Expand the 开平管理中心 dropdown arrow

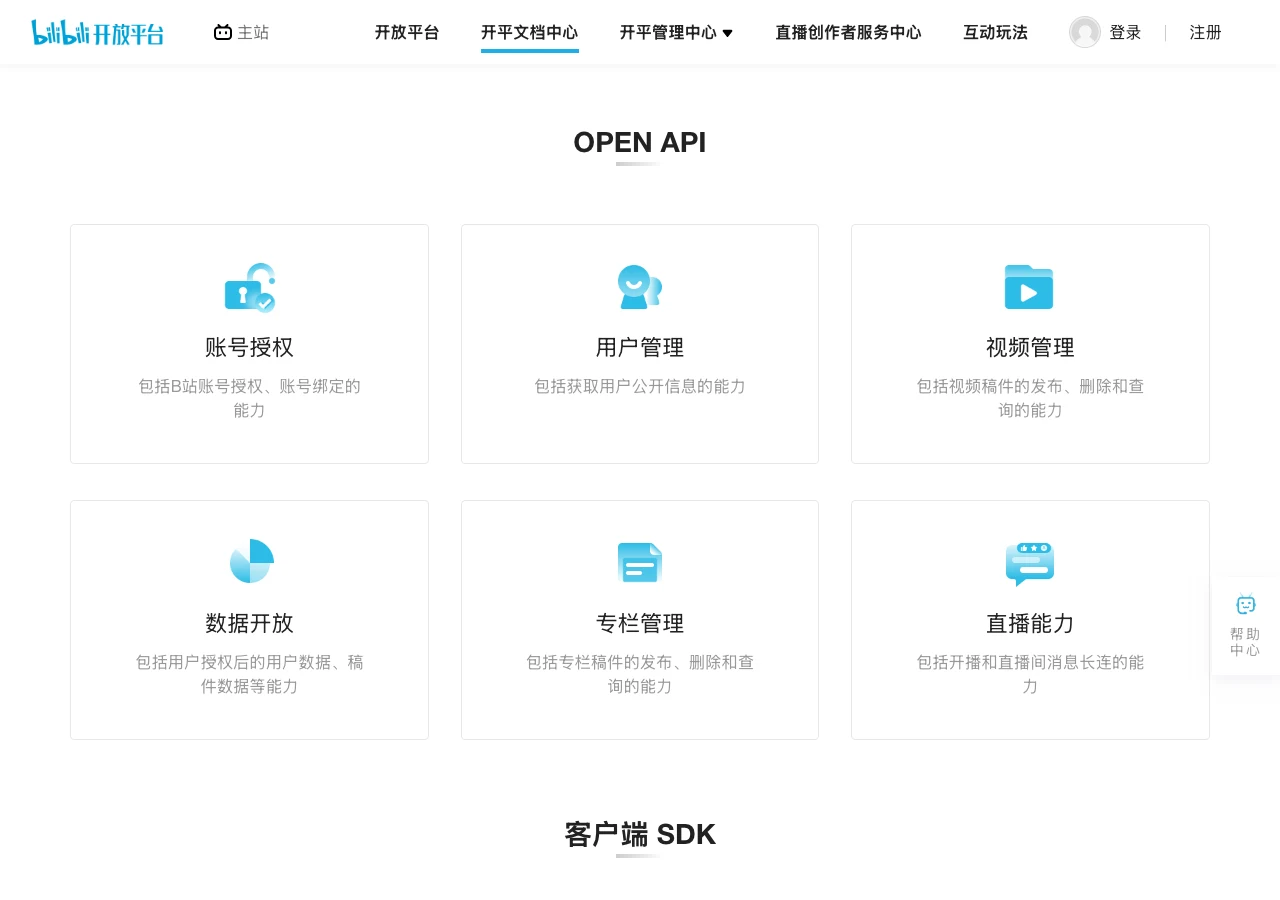point(727,33)
